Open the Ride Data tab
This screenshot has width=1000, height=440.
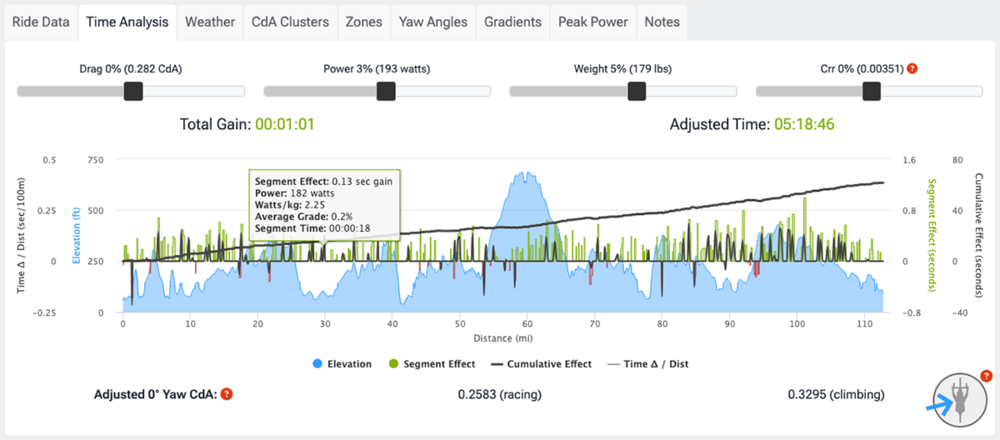coord(41,21)
